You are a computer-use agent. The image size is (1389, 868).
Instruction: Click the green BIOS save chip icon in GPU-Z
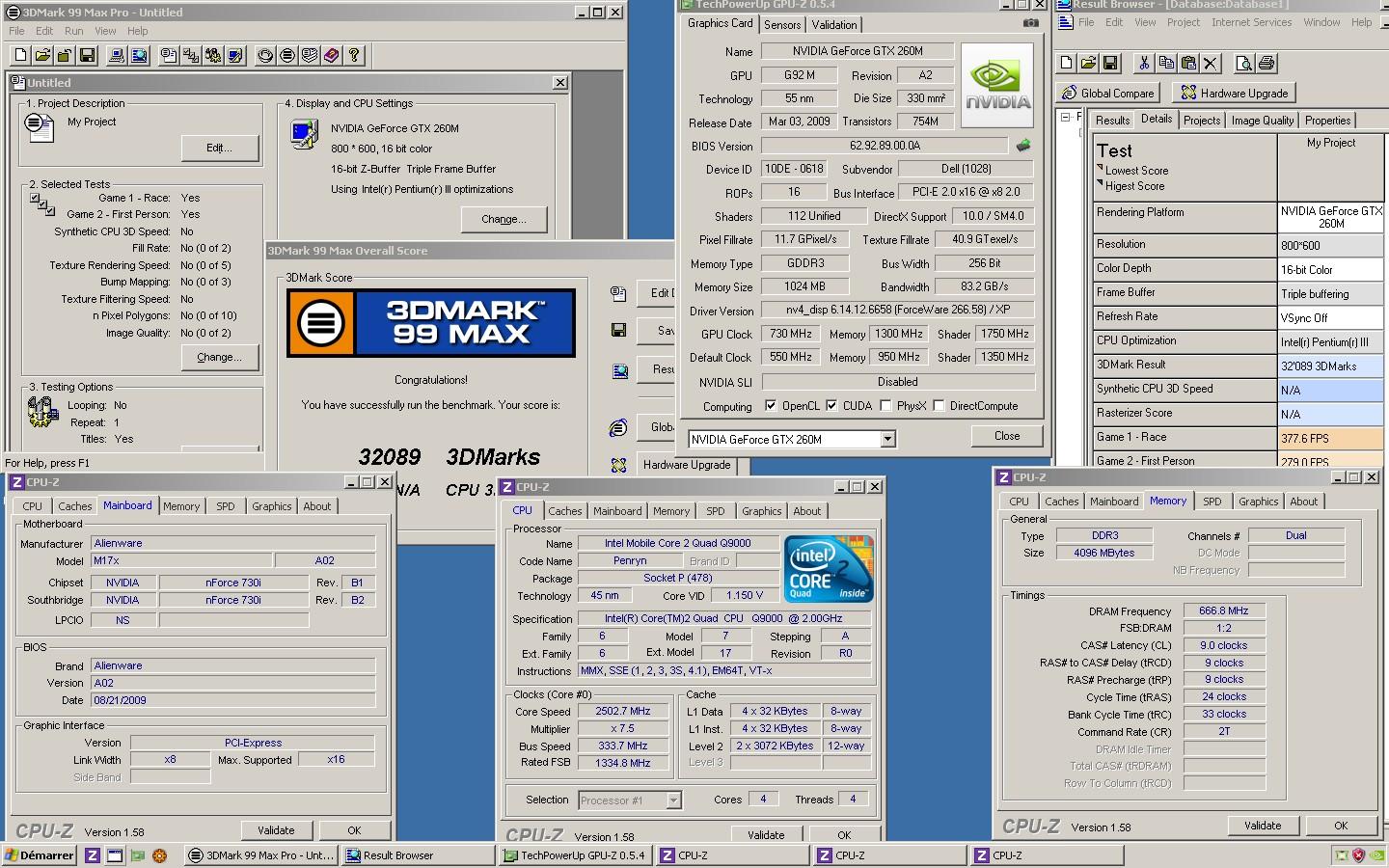1023,146
